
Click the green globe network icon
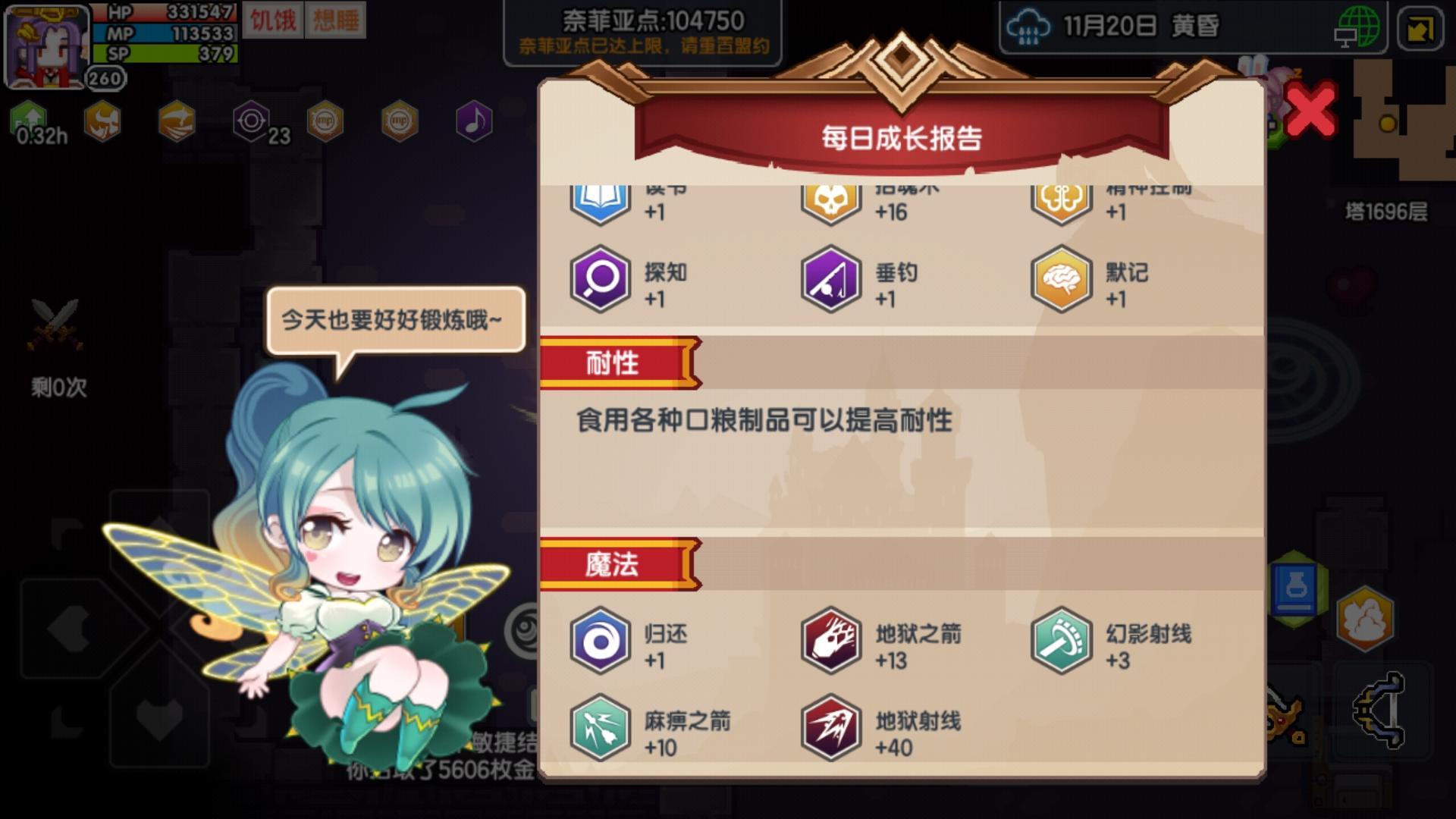[1357, 27]
